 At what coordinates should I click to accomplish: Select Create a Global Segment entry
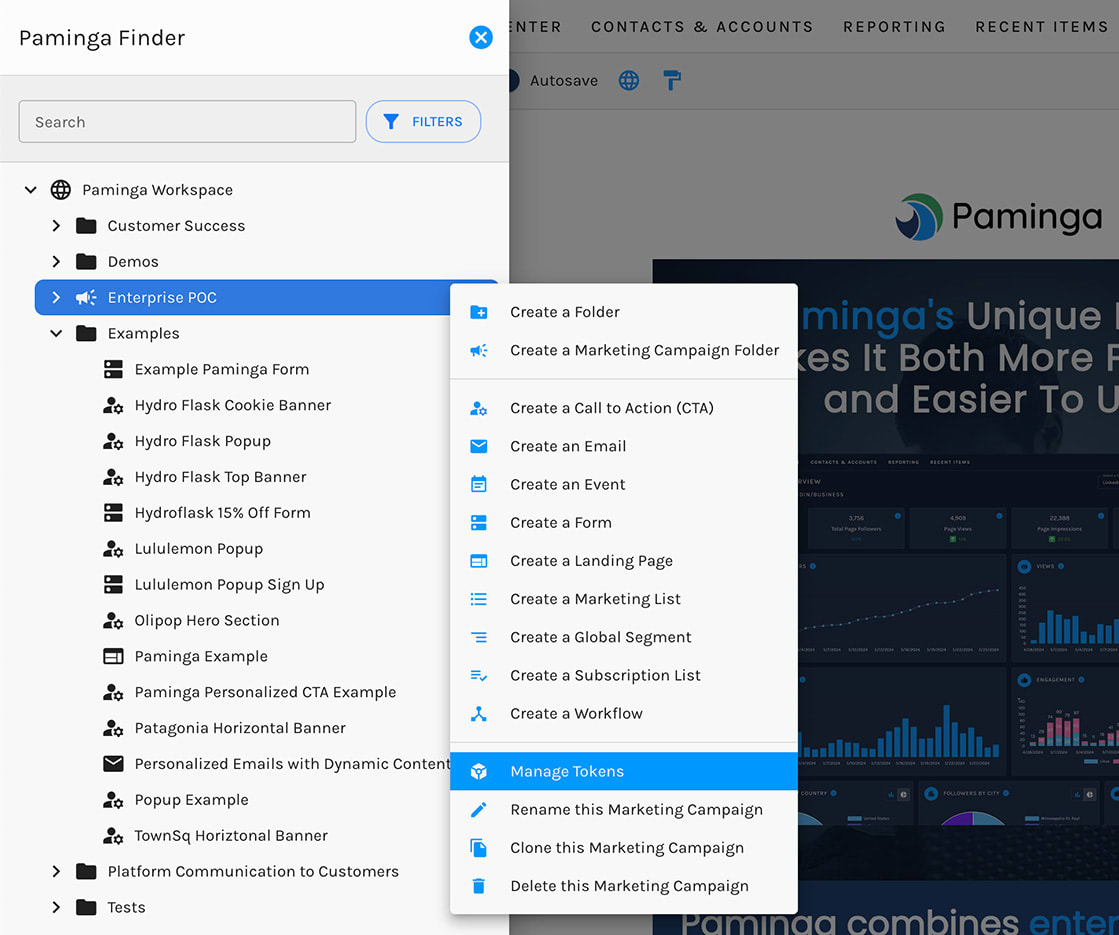pos(624,637)
